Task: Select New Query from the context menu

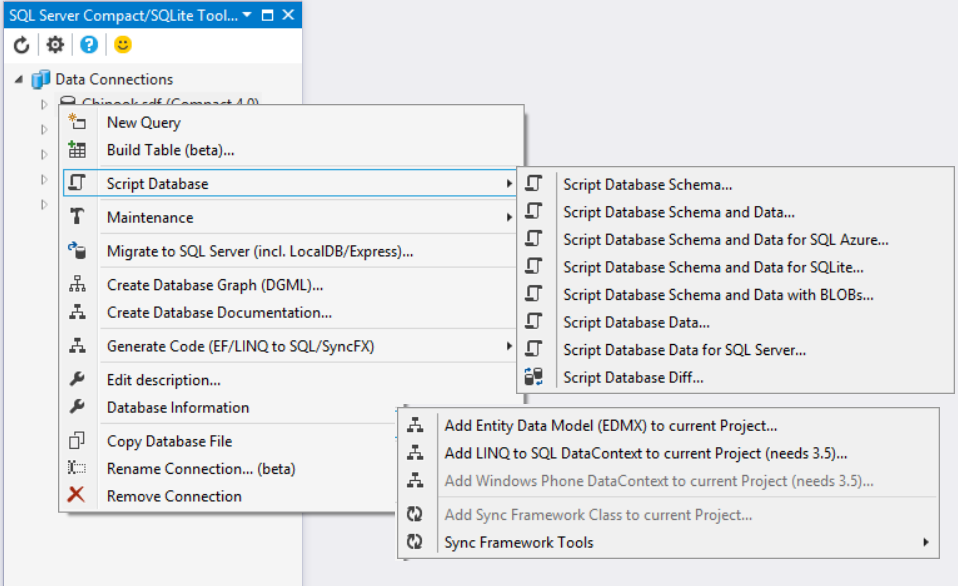Action: click(144, 122)
